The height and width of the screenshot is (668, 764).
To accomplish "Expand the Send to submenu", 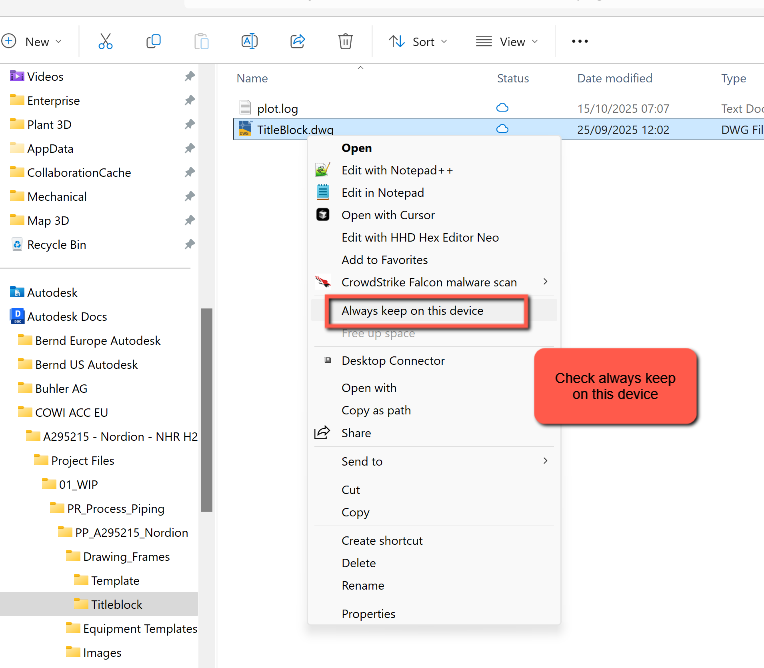I will 434,461.
